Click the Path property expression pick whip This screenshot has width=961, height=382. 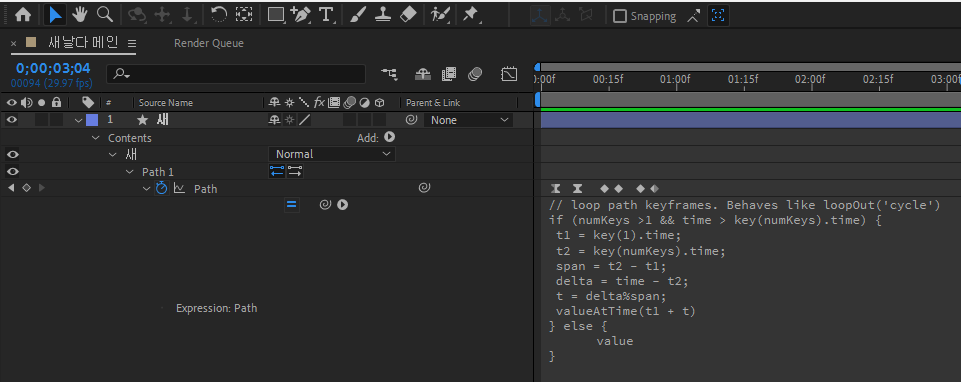pos(424,188)
